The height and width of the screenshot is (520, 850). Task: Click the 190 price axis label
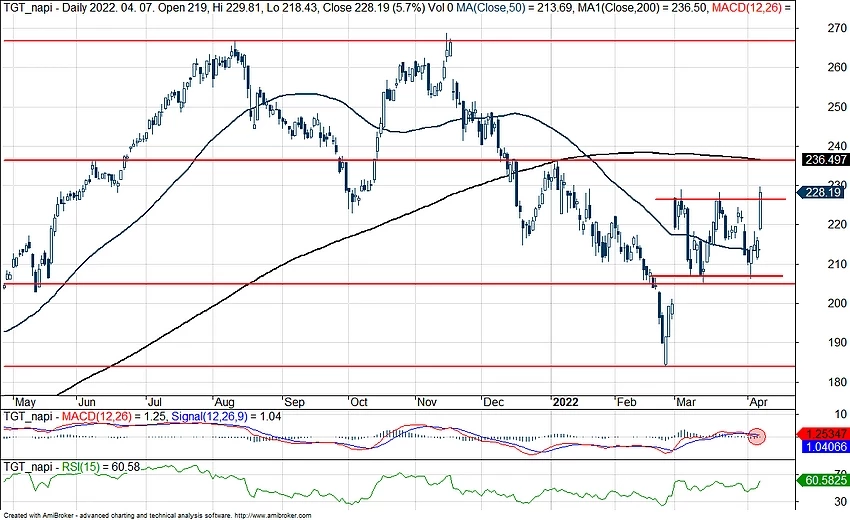[x=836, y=343]
